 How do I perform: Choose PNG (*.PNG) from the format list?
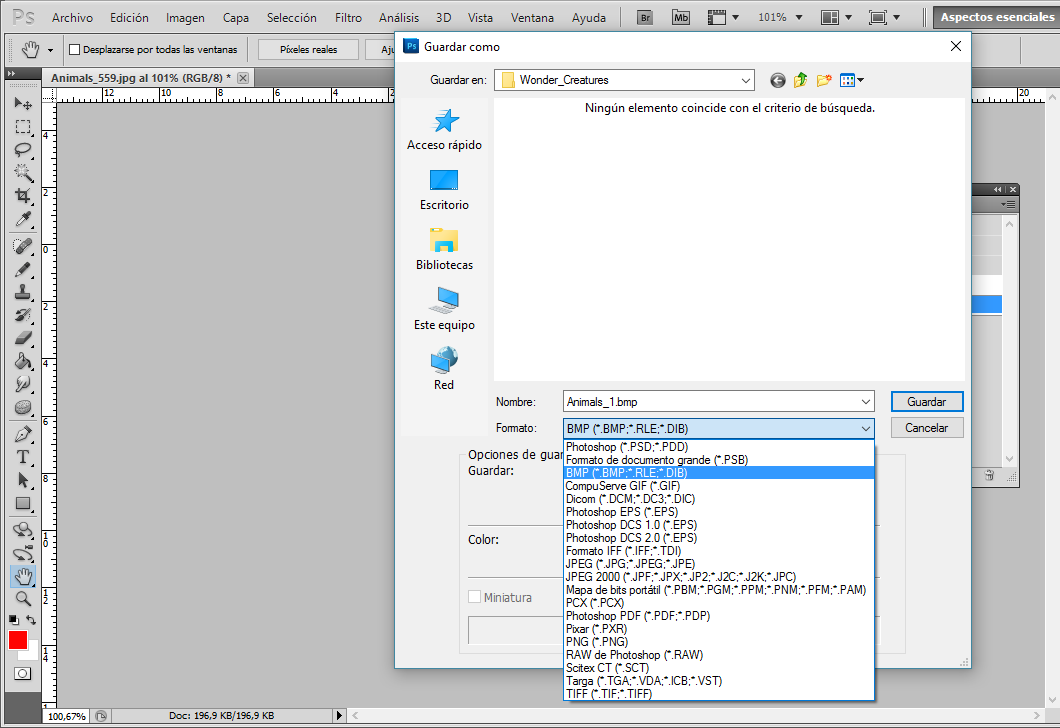pos(719,642)
